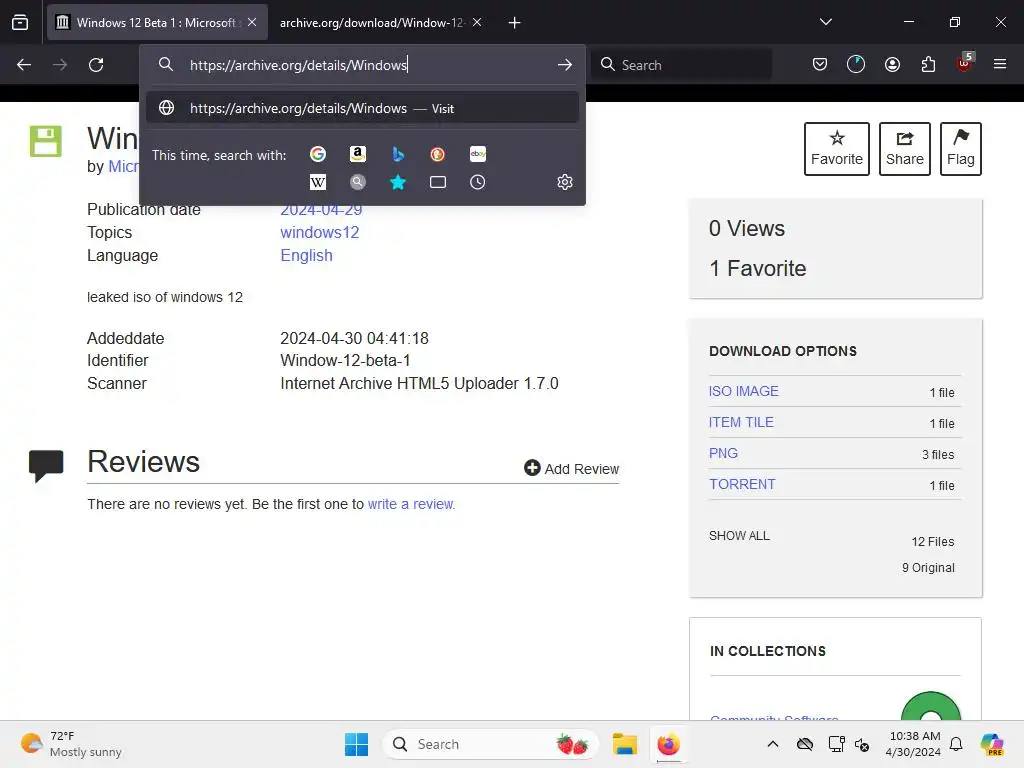Click the circular progress extension icon
1024x768 pixels.
click(x=856, y=65)
